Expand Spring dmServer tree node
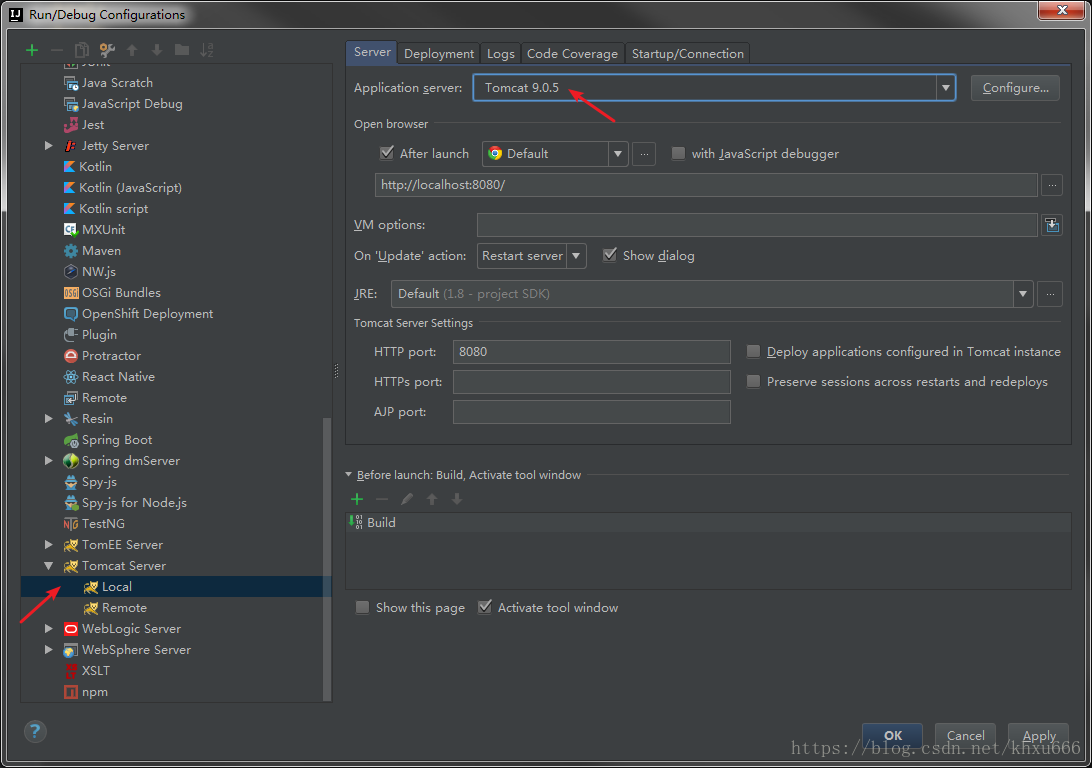 point(49,460)
